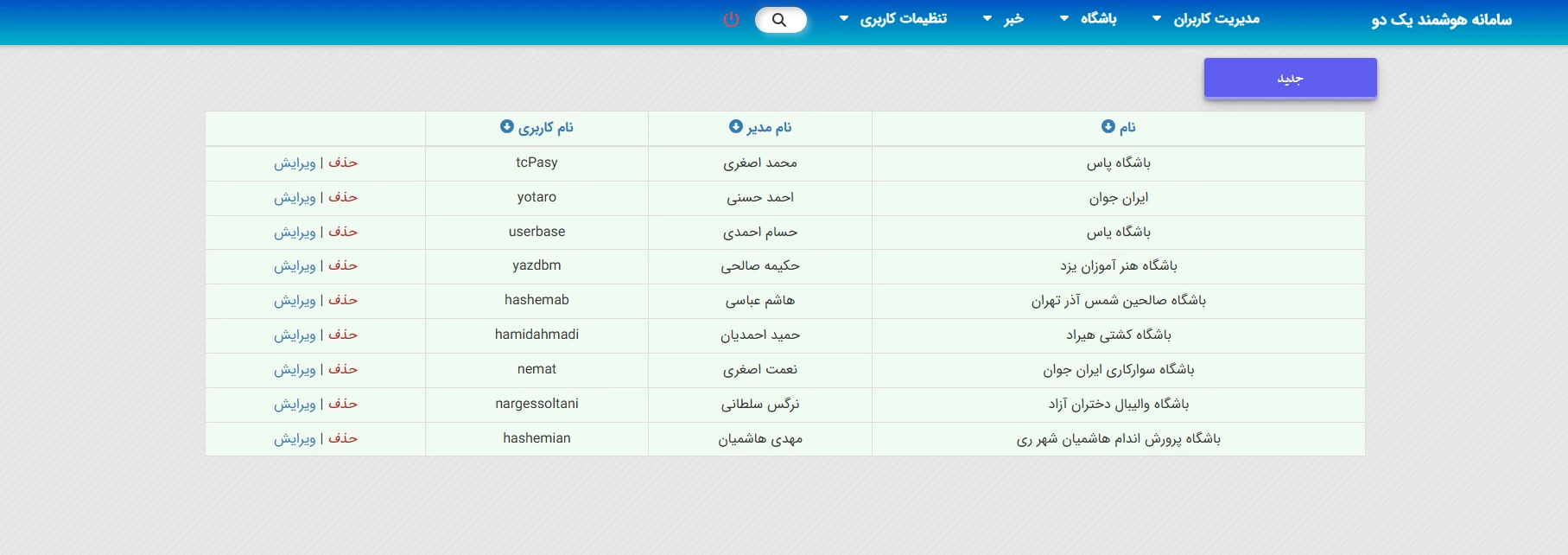The height and width of the screenshot is (555, 1568).
Task: Select the manager name مهدی هاشمیان
Action: coord(760,438)
